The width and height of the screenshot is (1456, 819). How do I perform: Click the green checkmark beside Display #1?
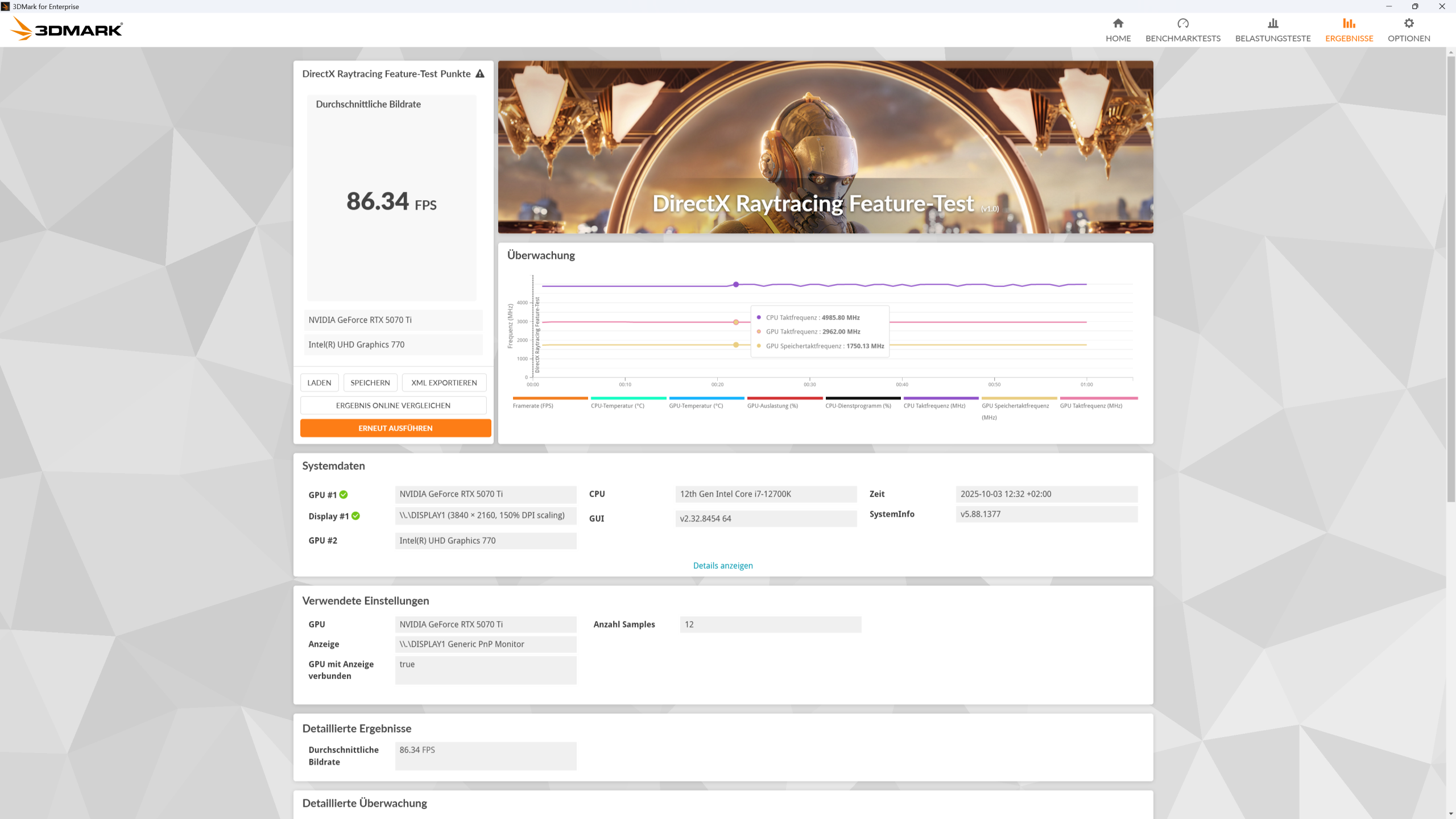coord(355,516)
